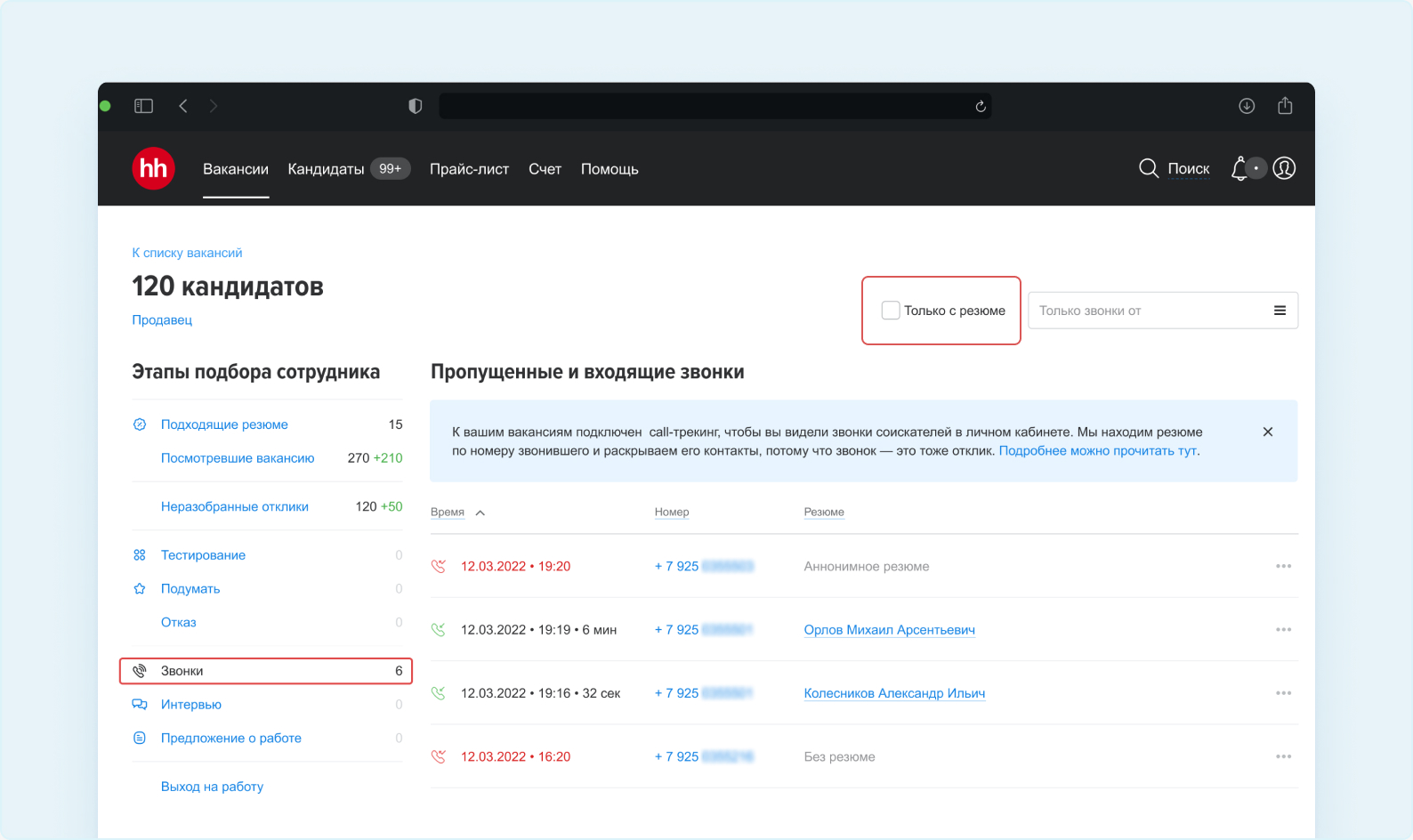Image resolution: width=1413 pixels, height=840 pixels.
Task: Click incoming call icon for 19:16
Action: pyautogui.click(x=438, y=693)
